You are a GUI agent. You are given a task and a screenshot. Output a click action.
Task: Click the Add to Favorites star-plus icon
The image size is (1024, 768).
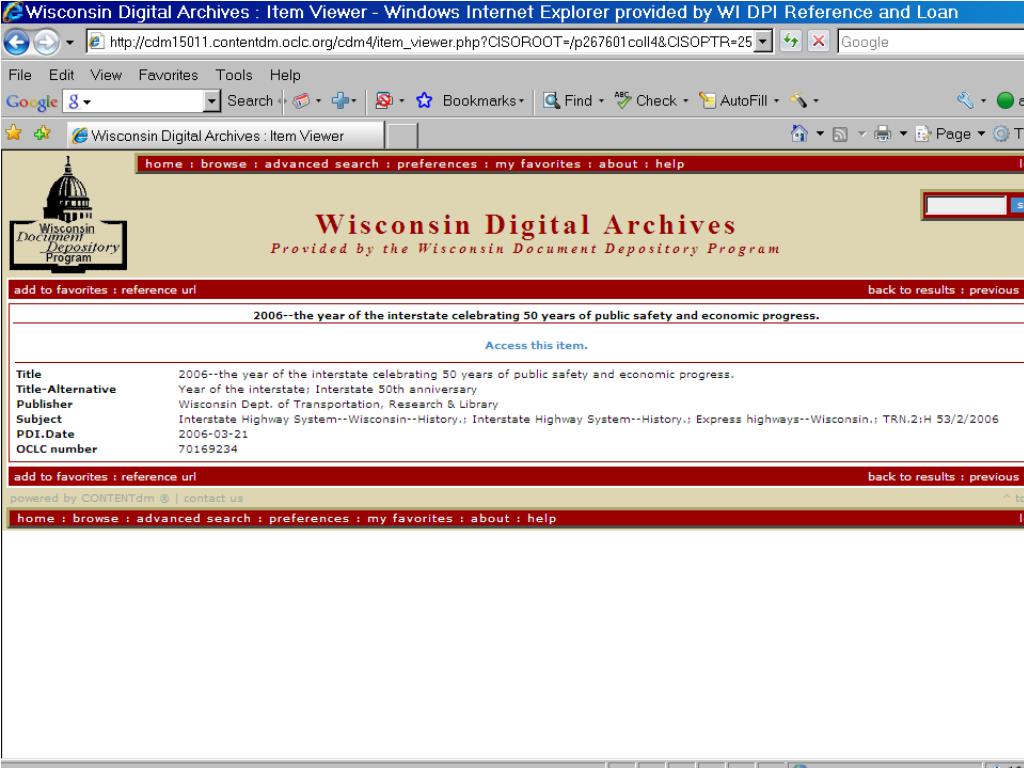tap(42, 134)
